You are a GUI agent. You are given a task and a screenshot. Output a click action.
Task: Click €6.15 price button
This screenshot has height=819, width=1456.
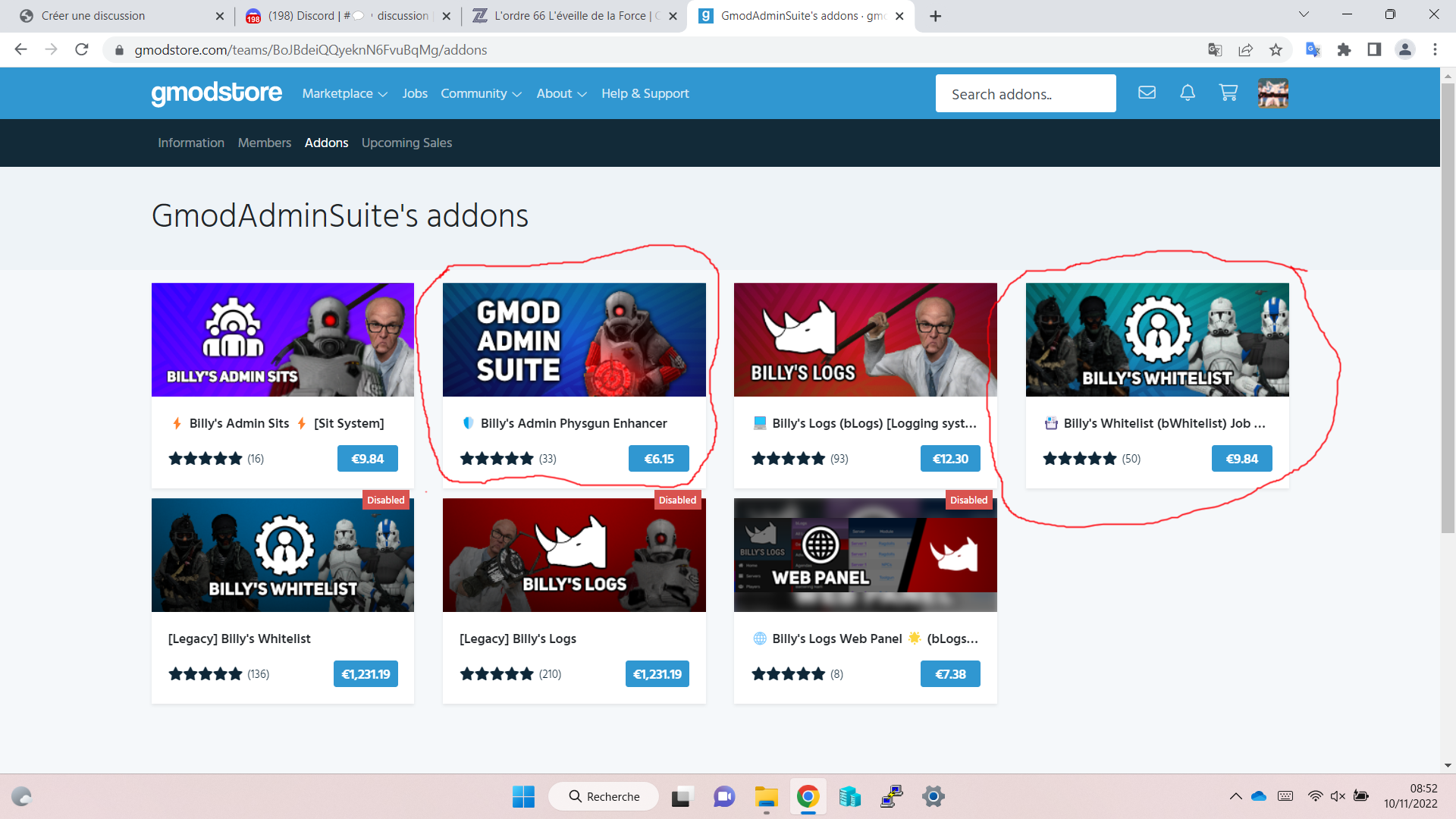[x=659, y=458]
